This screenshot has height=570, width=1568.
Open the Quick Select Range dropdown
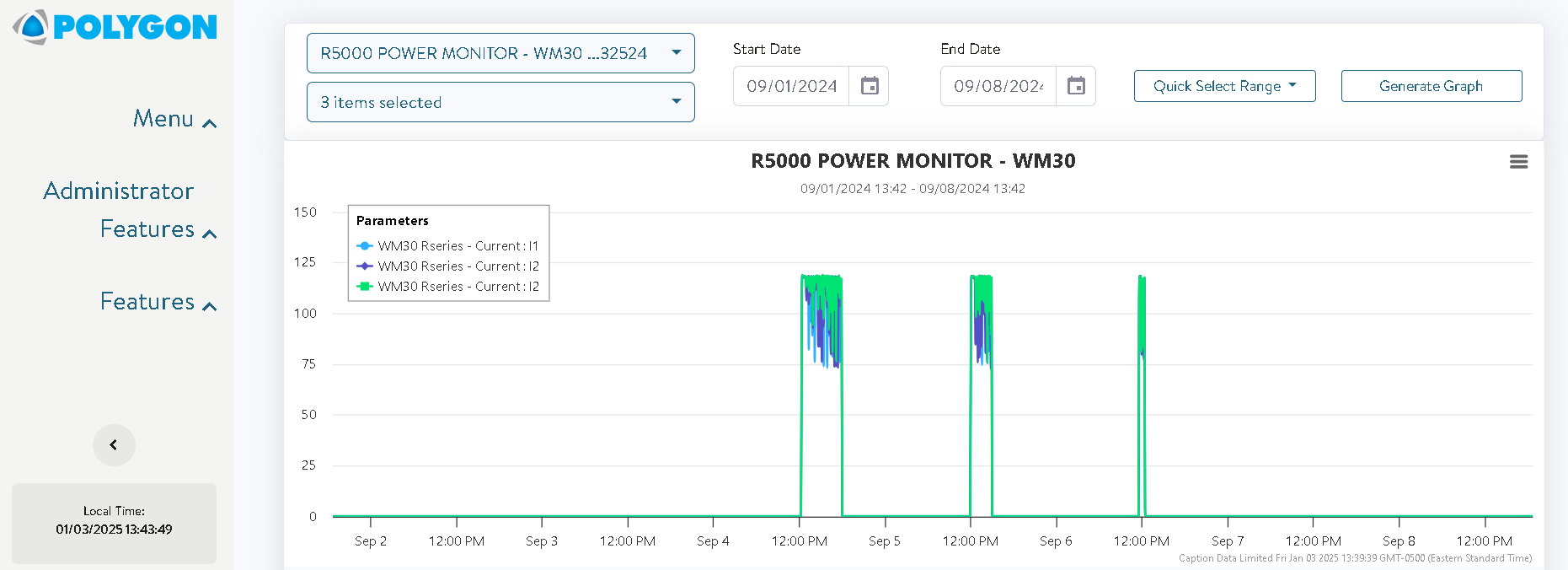(x=1224, y=86)
